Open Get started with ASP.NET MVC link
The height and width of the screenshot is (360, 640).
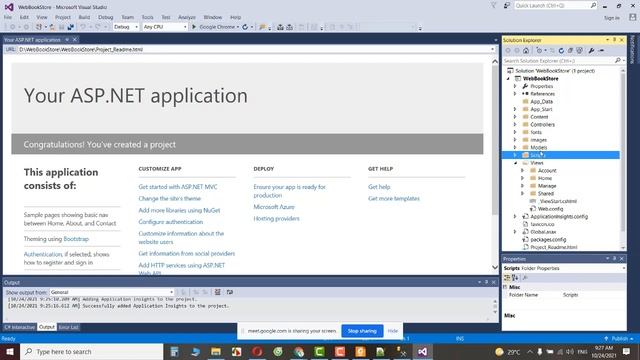pyautogui.click(x=178, y=187)
